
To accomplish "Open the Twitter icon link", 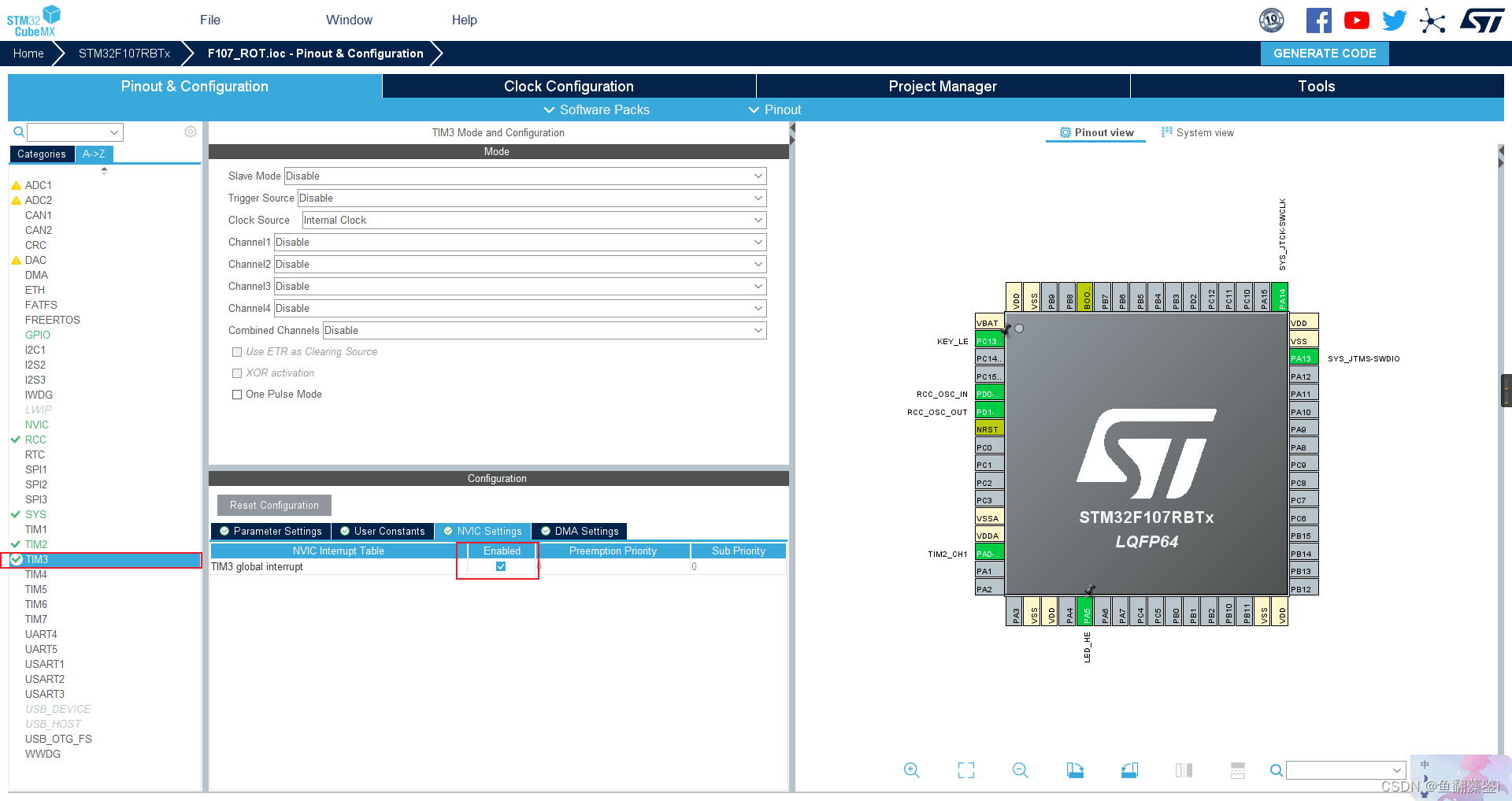I will click(x=1394, y=20).
